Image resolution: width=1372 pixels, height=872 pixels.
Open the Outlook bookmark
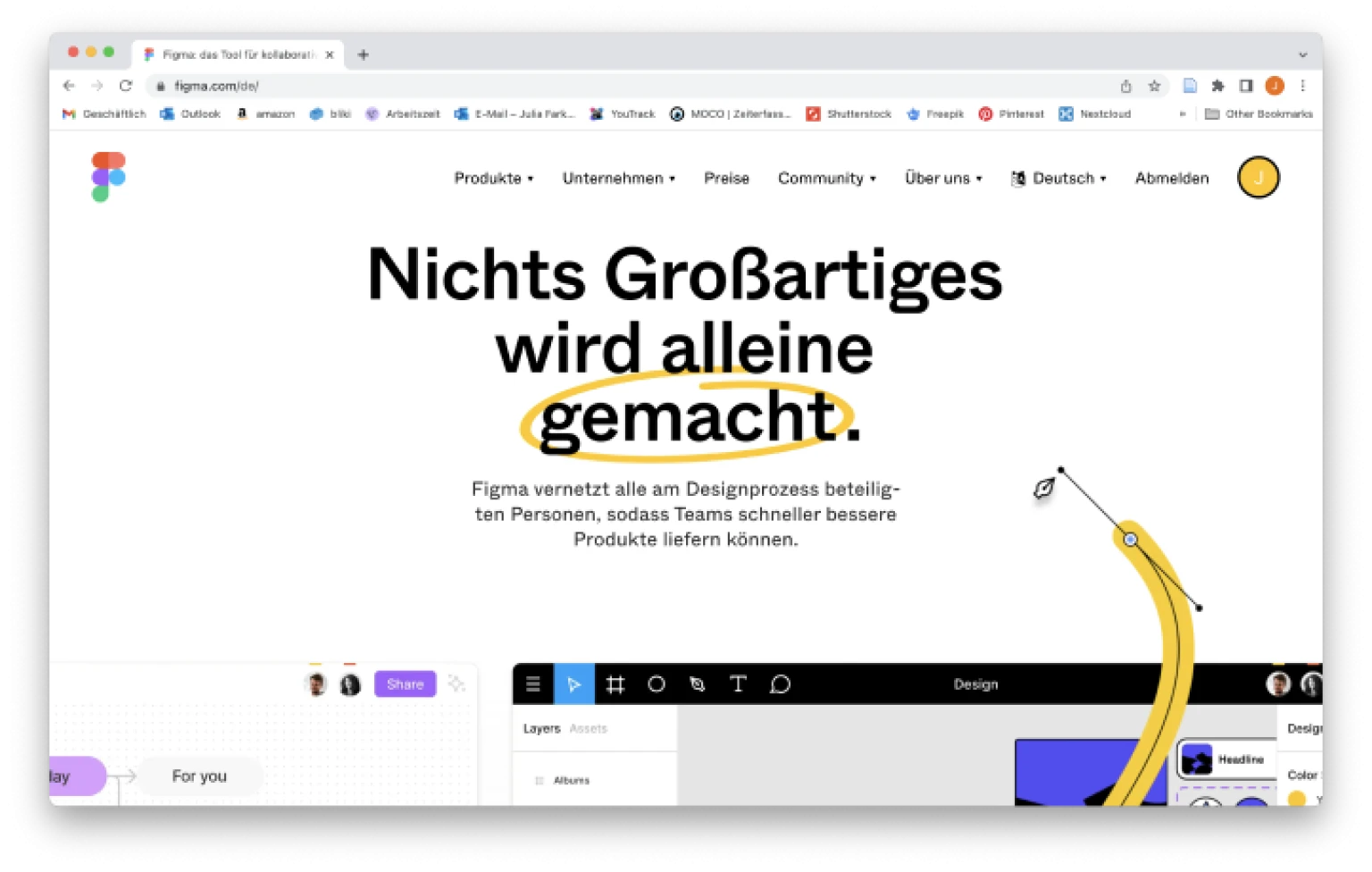pos(189,114)
